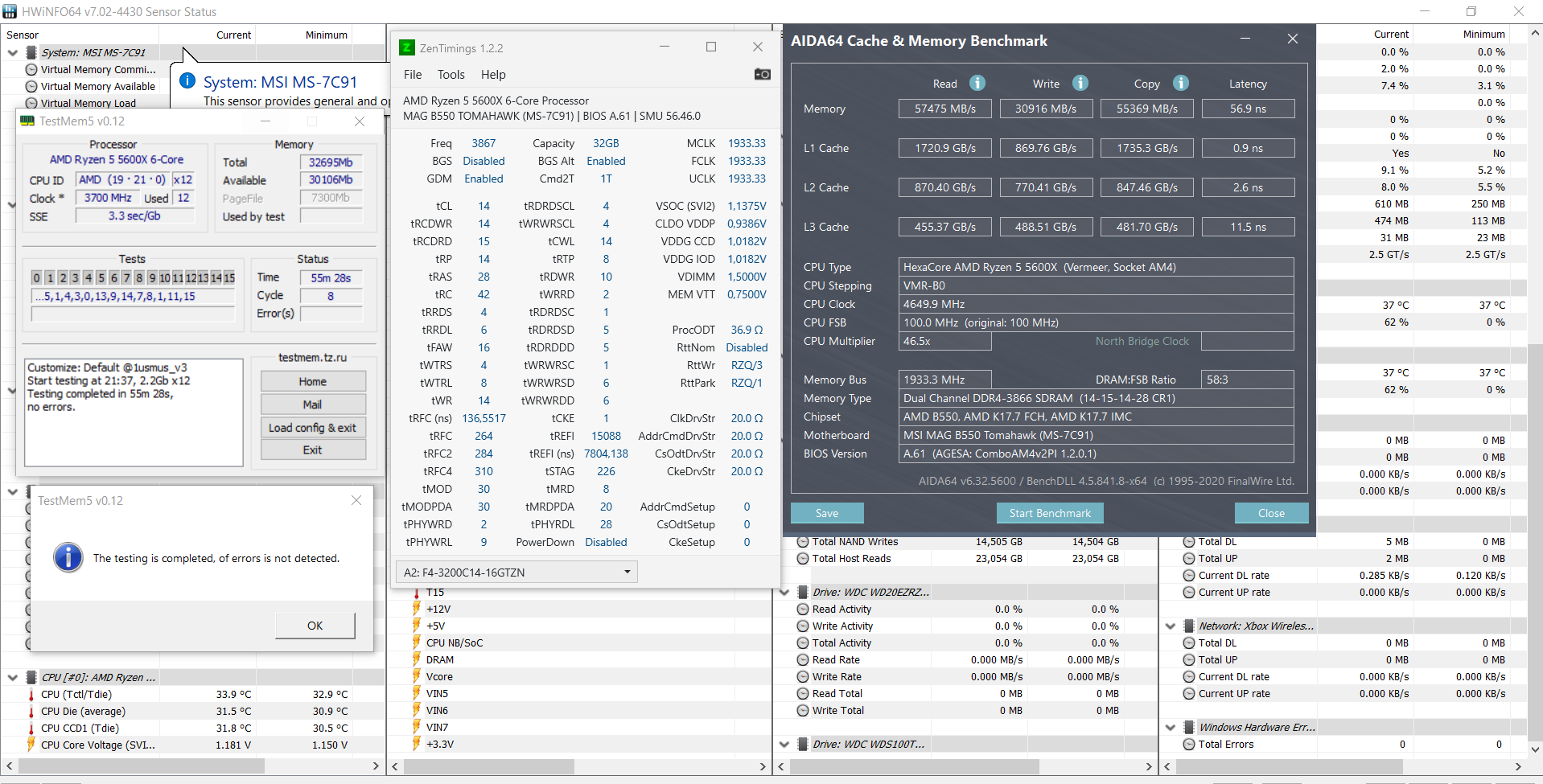
Task: Click the tRFC (ns) value 136,5517
Action: click(x=484, y=418)
